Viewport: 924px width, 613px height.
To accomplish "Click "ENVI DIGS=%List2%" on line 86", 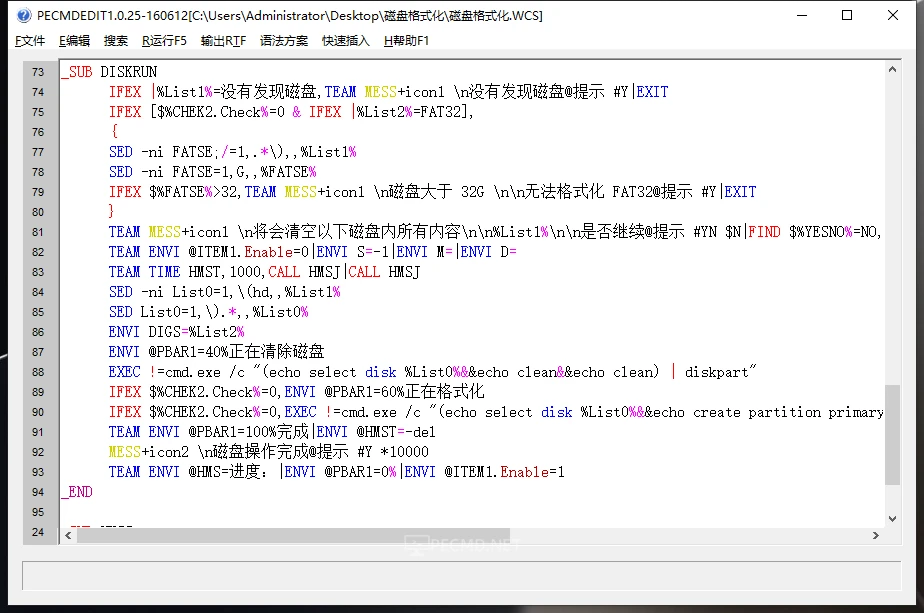I will (x=176, y=332).
